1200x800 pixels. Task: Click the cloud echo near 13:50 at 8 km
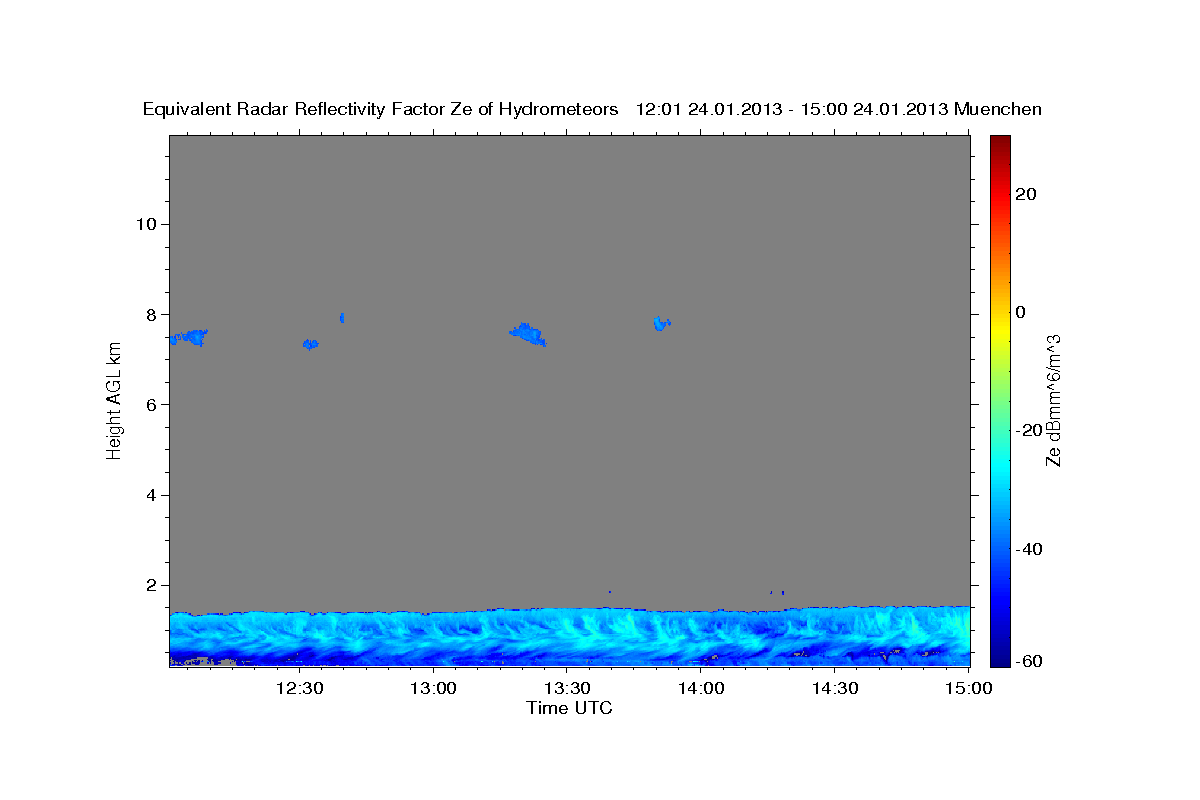pyautogui.click(x=660, y=322)
